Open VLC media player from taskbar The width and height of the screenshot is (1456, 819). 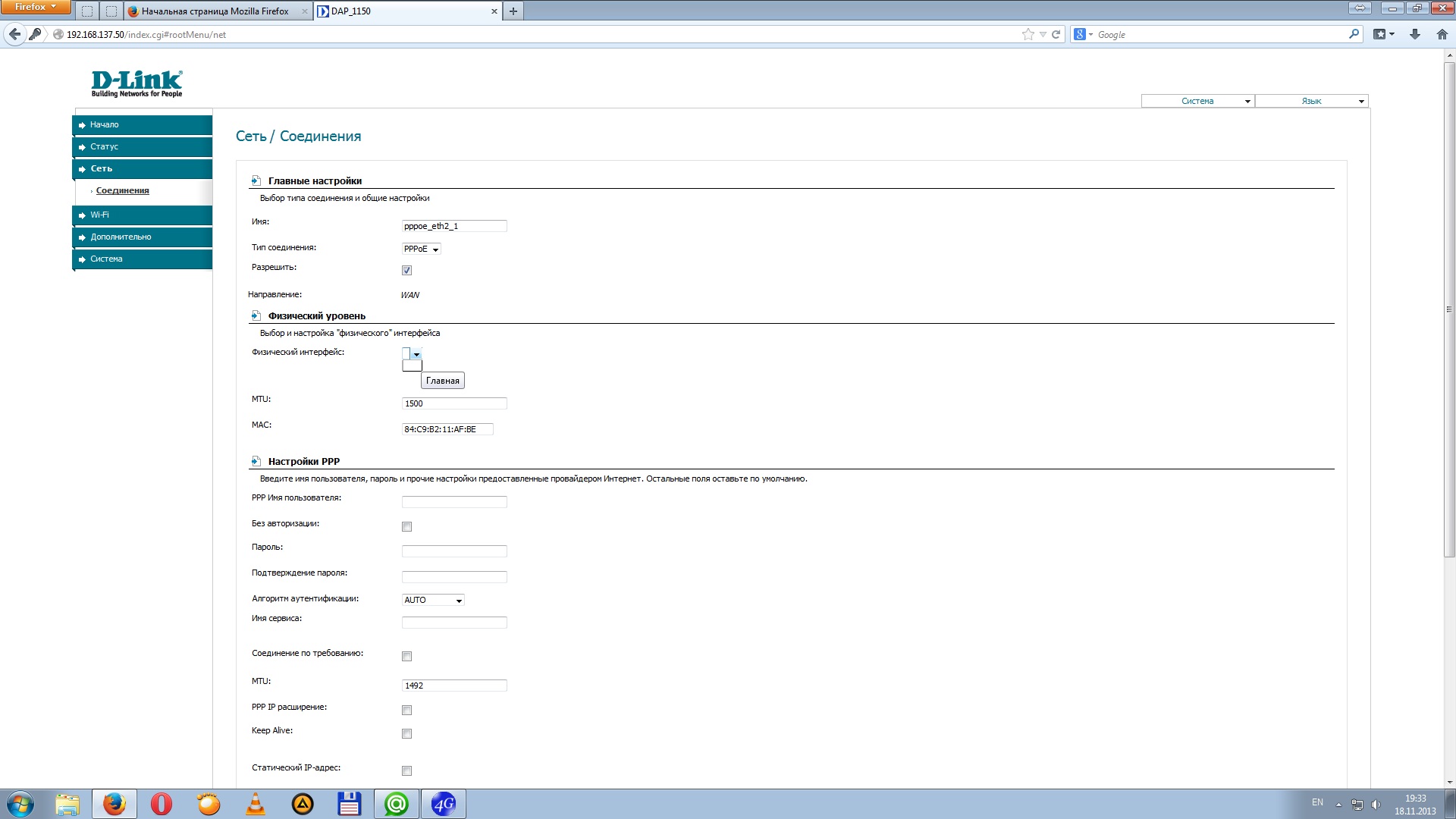[256, 804]
